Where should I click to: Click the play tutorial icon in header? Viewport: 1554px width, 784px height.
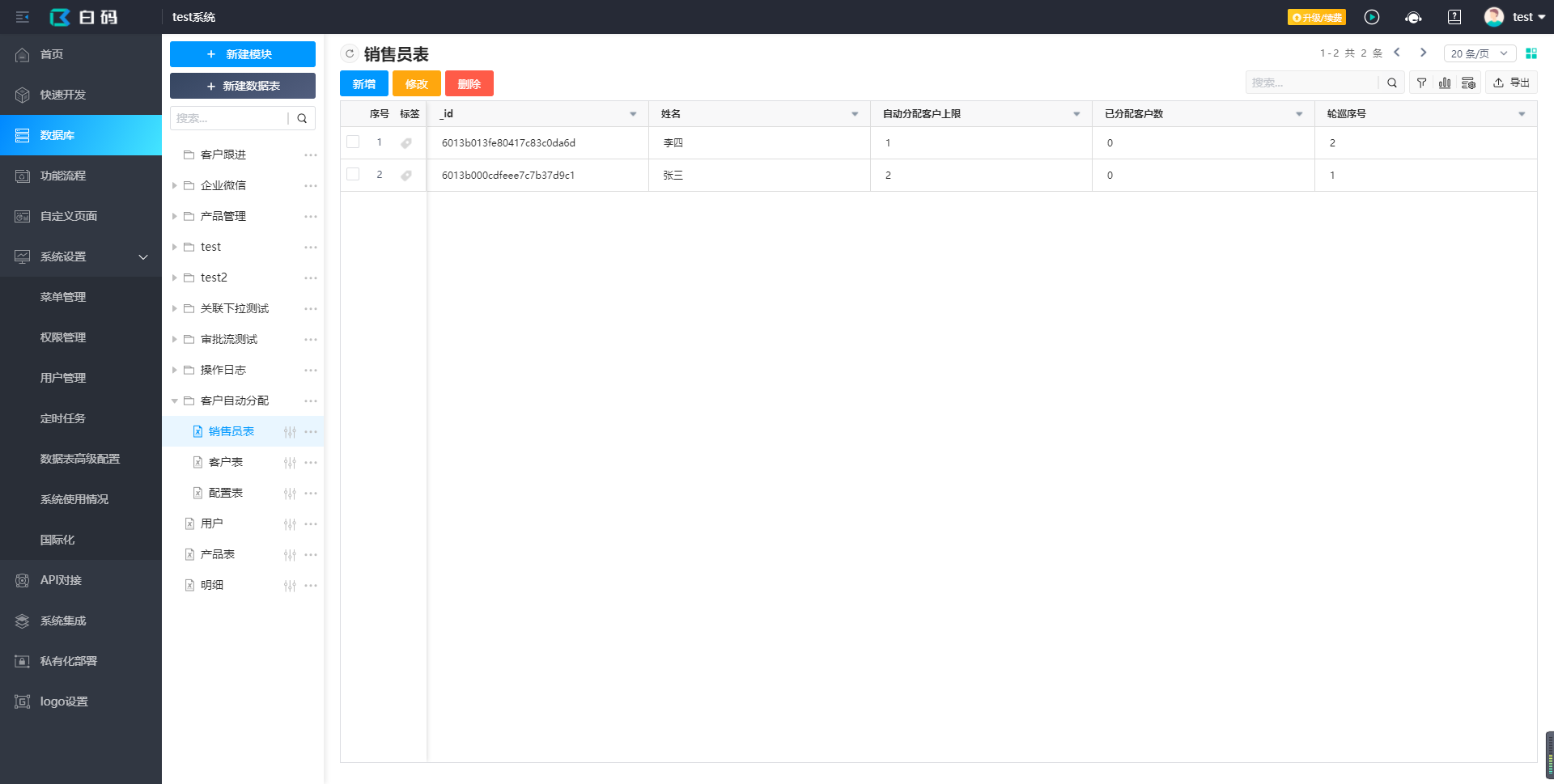[x=1372, y=17]
